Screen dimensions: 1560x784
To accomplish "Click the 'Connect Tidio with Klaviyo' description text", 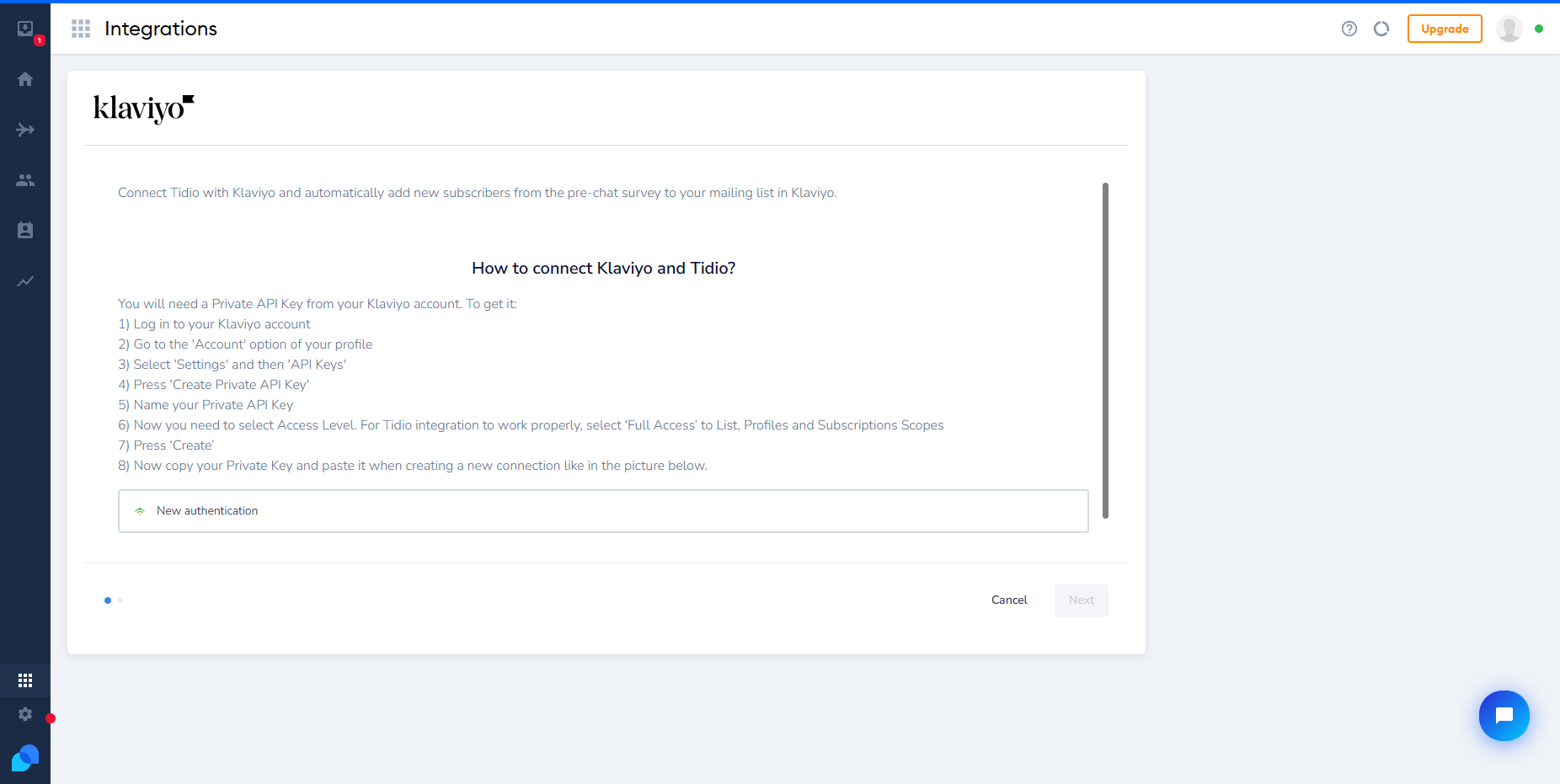I will [477, 193].
